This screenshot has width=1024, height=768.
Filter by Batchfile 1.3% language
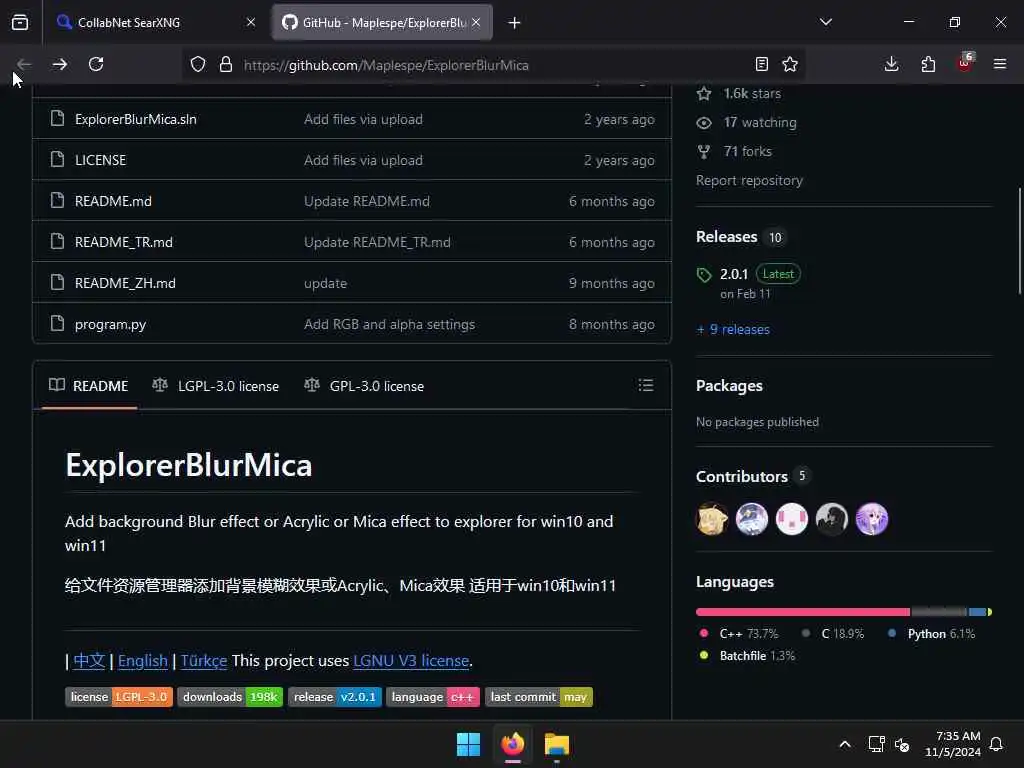747,656
